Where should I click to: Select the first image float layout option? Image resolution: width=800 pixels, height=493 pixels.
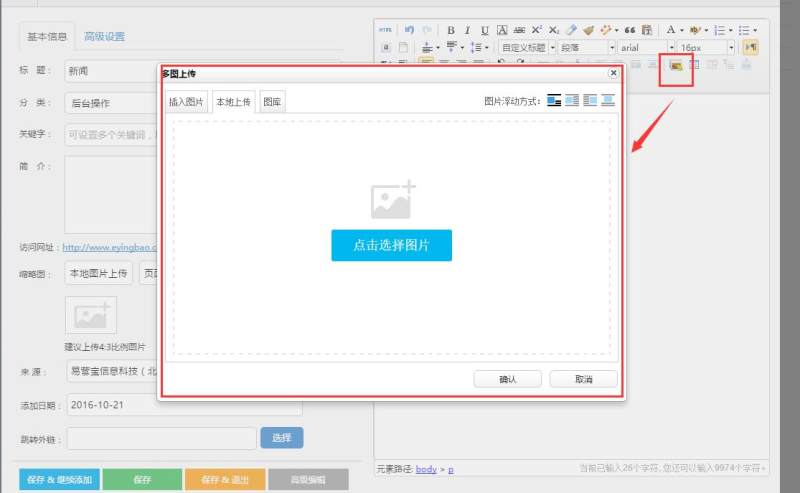click(x=554, y=101)
